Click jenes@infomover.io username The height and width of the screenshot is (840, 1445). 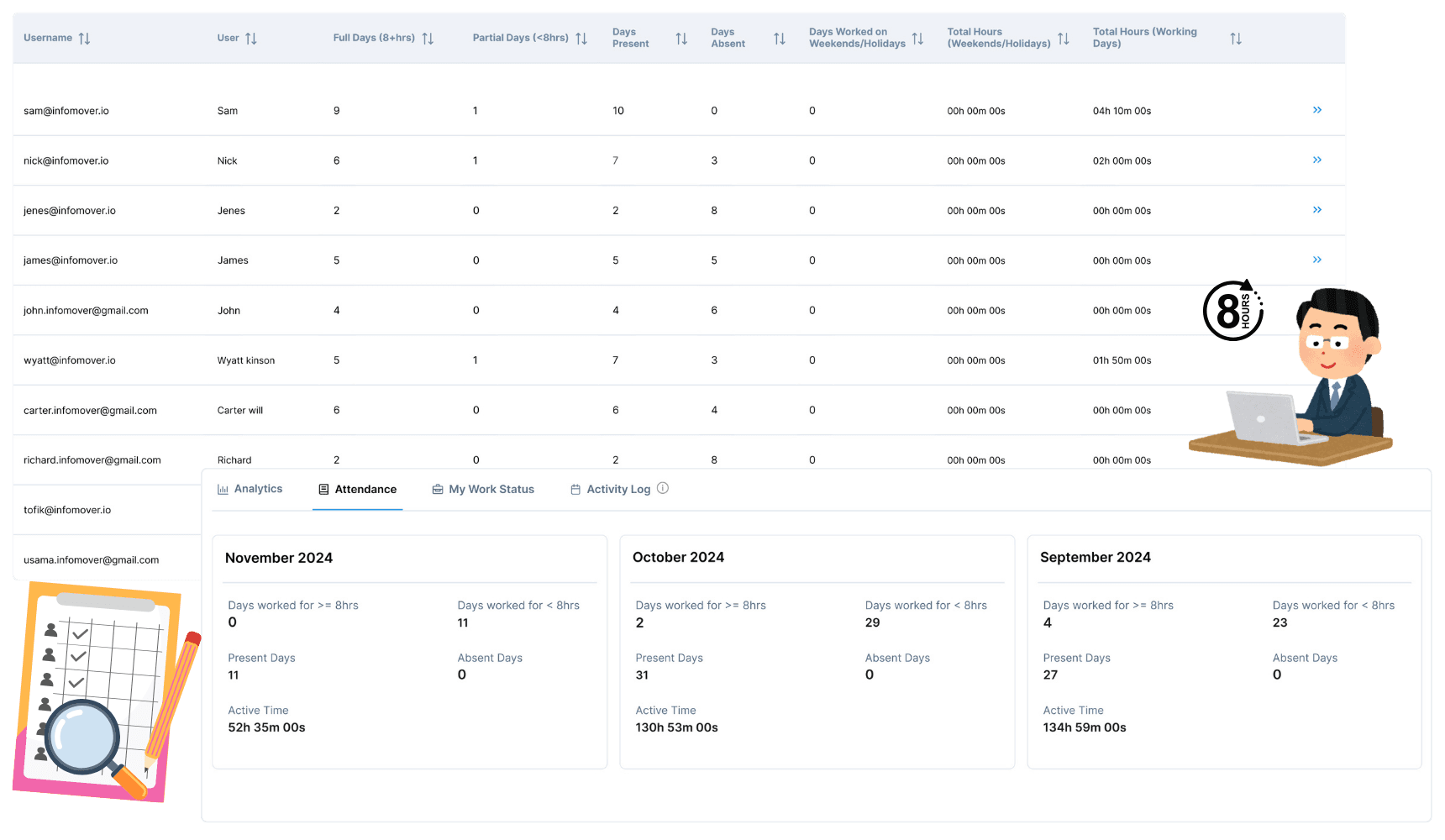(70, 211)
